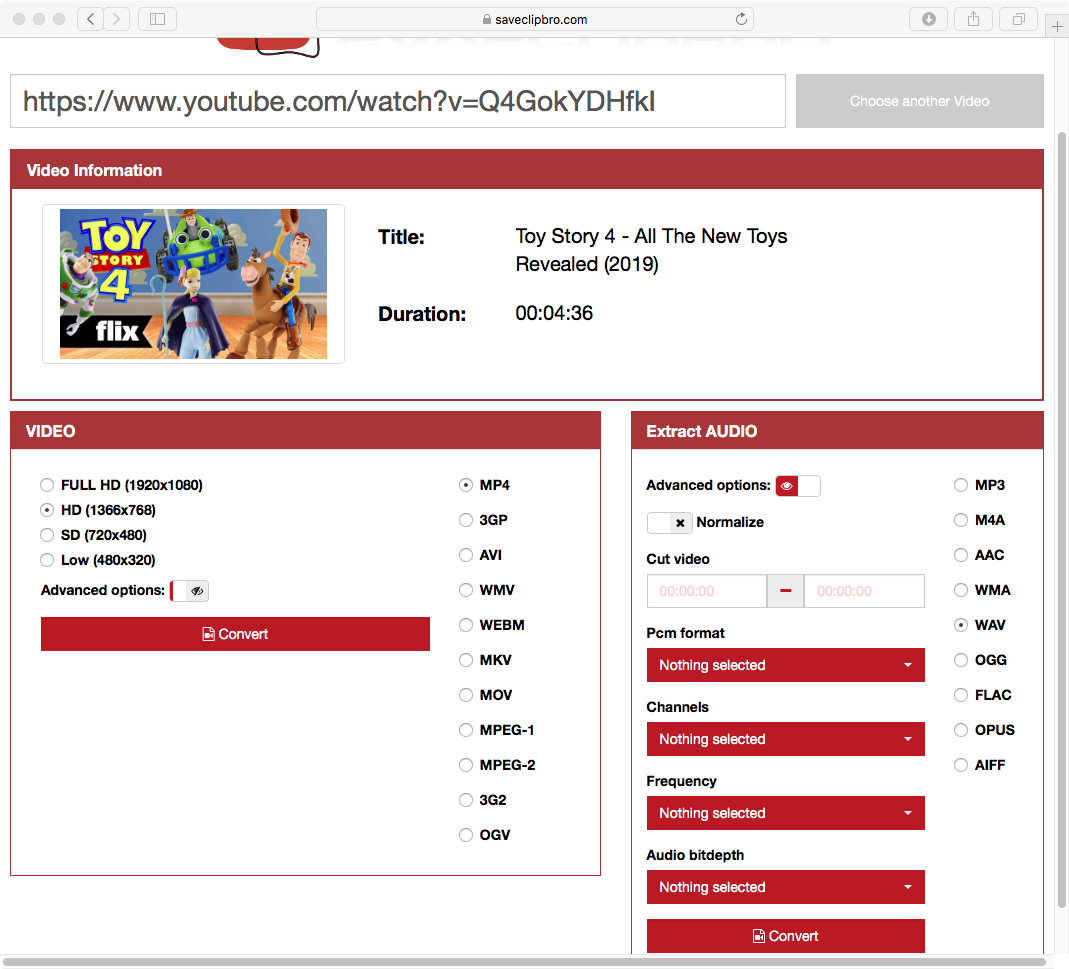Choose MP4 video format
The width and height of the screenshot is (1069, 969).
pyautogui.click(x=466, y=485)
